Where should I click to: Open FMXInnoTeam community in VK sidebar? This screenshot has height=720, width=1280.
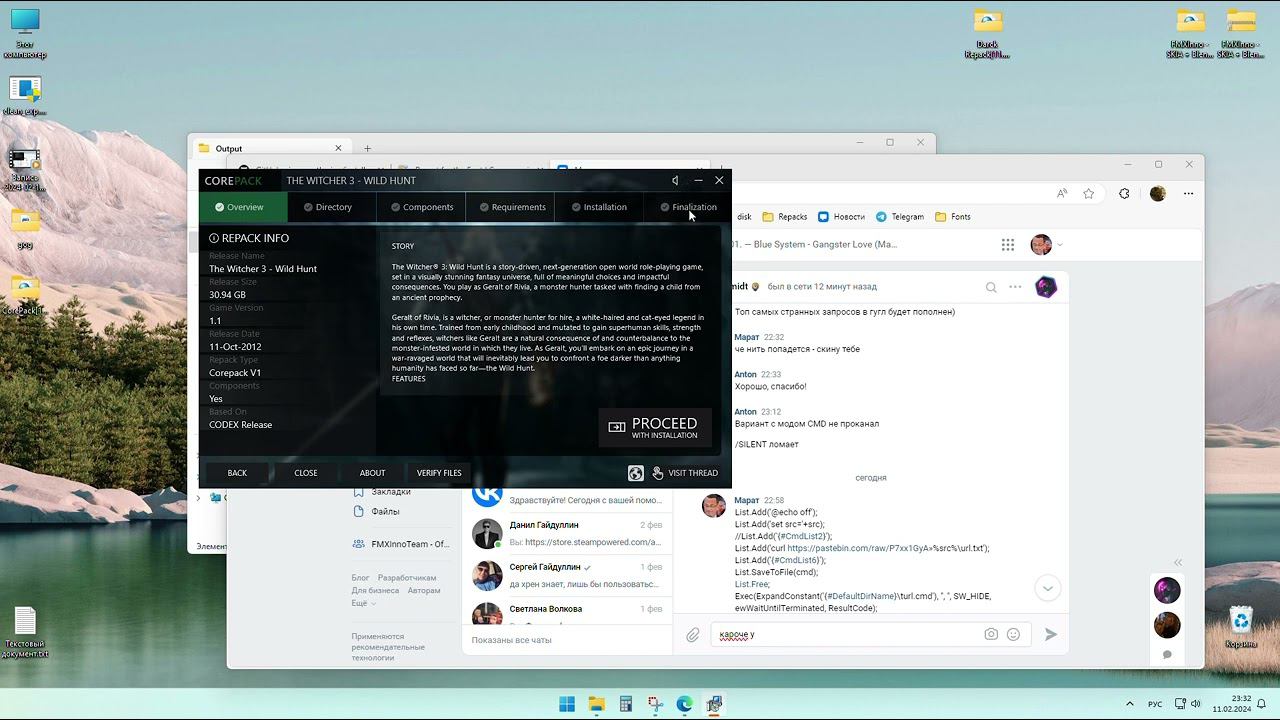(x=402, y=544)
